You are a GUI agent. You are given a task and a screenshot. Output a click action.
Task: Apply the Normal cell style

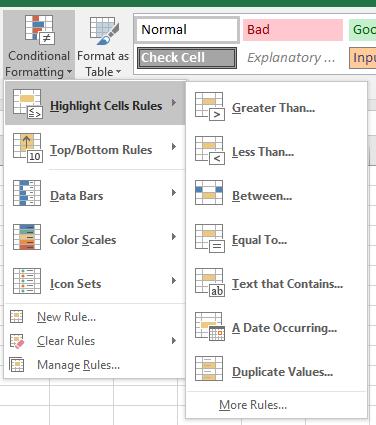tap(187, 30)
